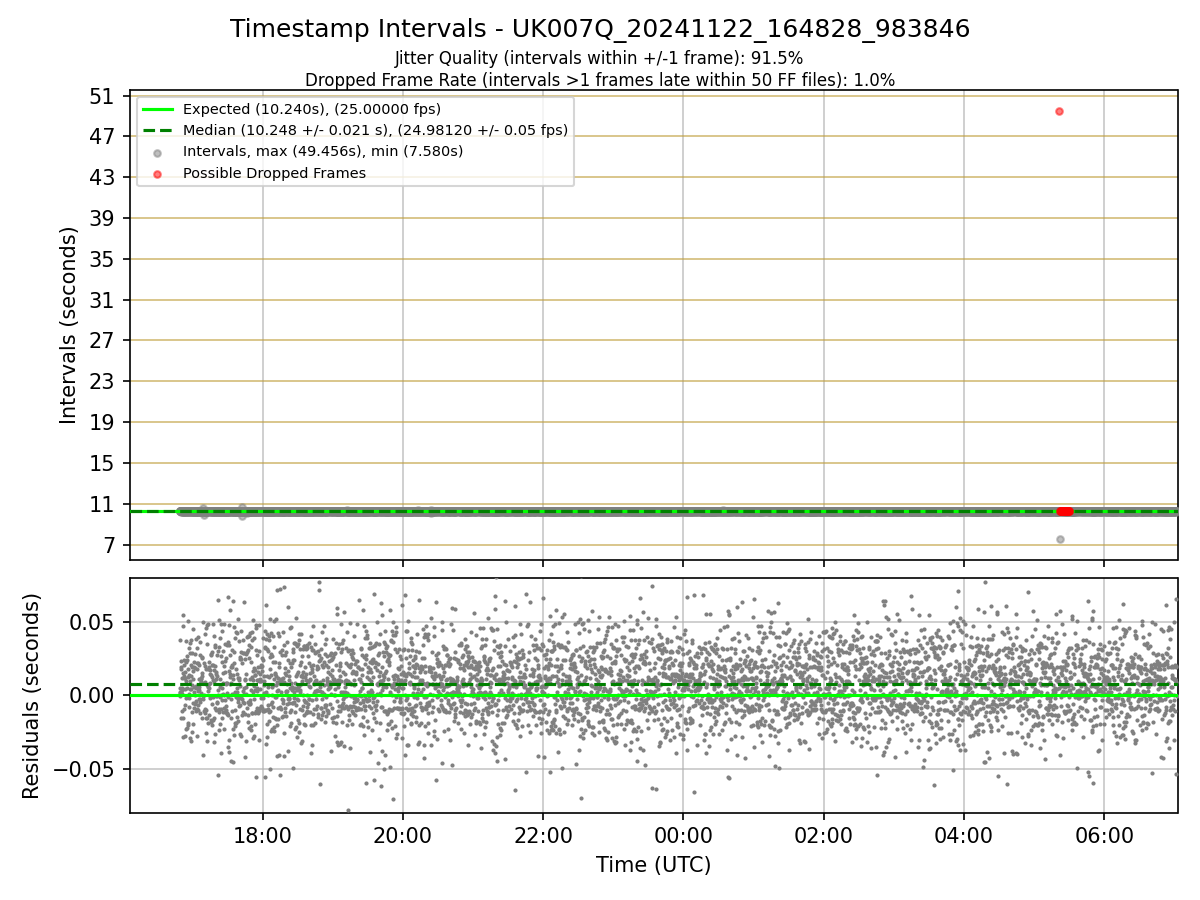
Task: Click the residuals tick label '0.00'
Action: (x=92, y=695)
